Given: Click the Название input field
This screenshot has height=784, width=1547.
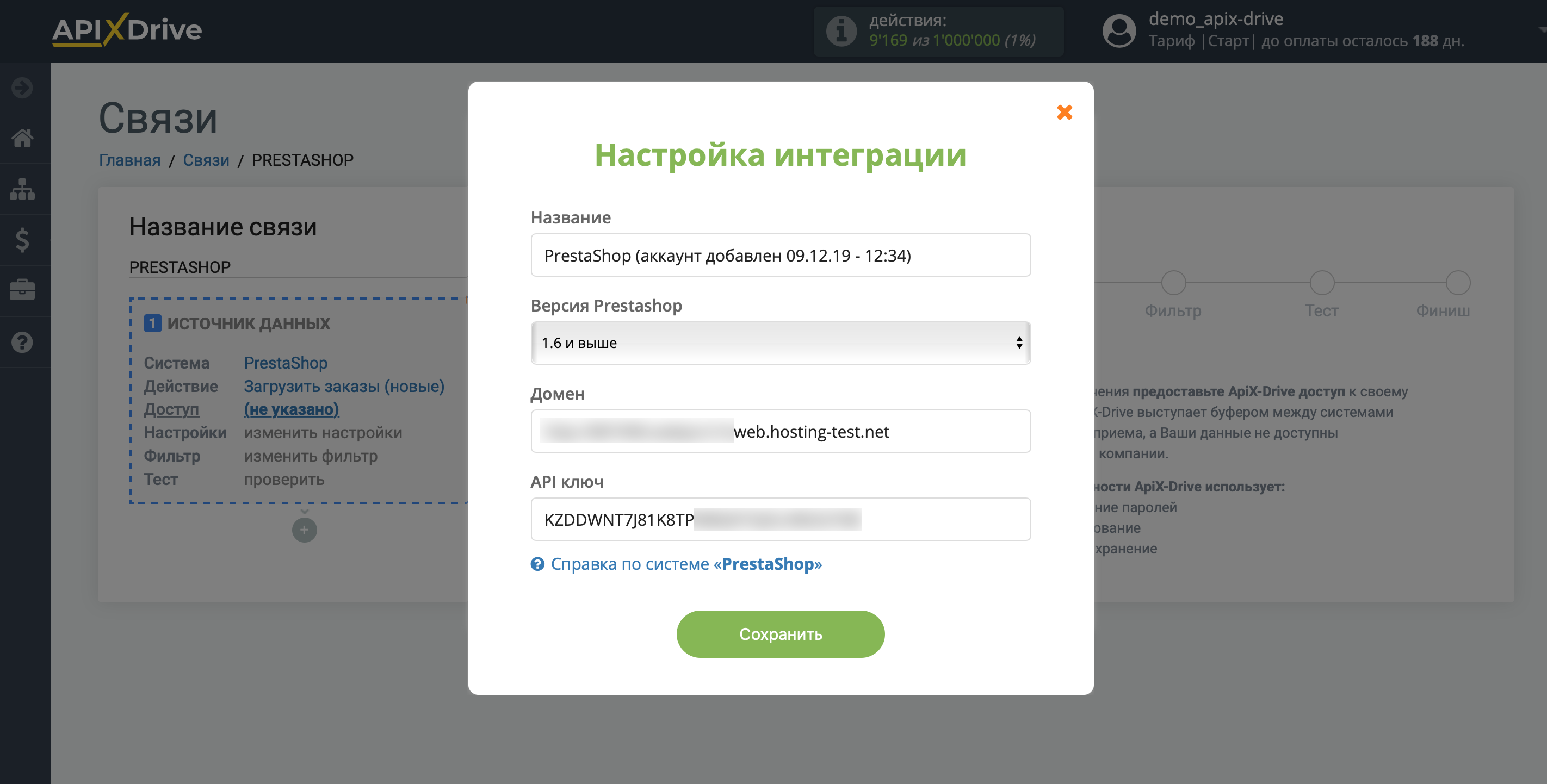Looking at the screenshot, I should [781, 255].
